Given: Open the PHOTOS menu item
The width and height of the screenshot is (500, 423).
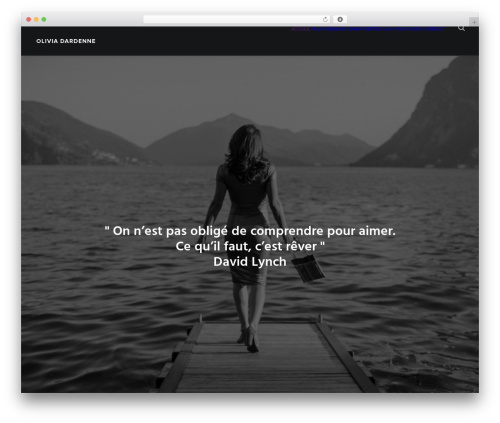Looking at the screenshot, I should click(404, 29).
